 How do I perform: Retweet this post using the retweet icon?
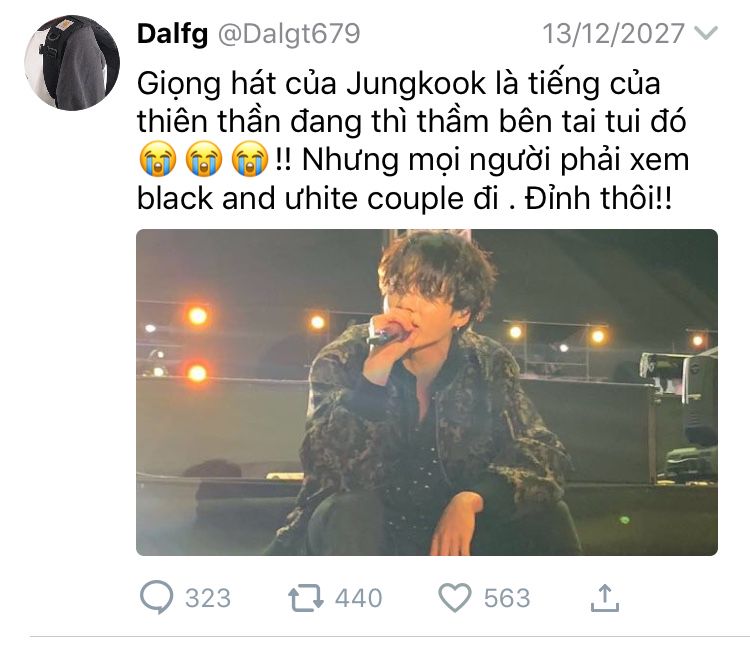306,598
